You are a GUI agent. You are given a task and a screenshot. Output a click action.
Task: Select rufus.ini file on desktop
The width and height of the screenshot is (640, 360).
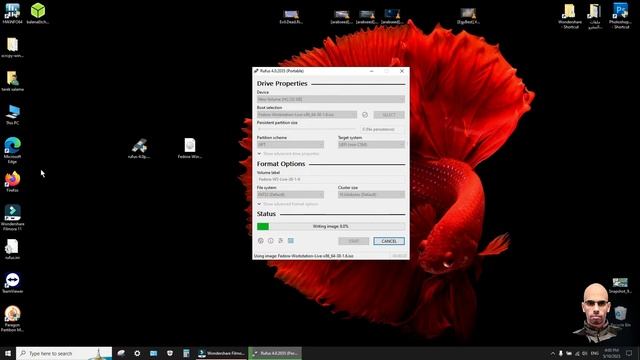(x=12, y=250)
